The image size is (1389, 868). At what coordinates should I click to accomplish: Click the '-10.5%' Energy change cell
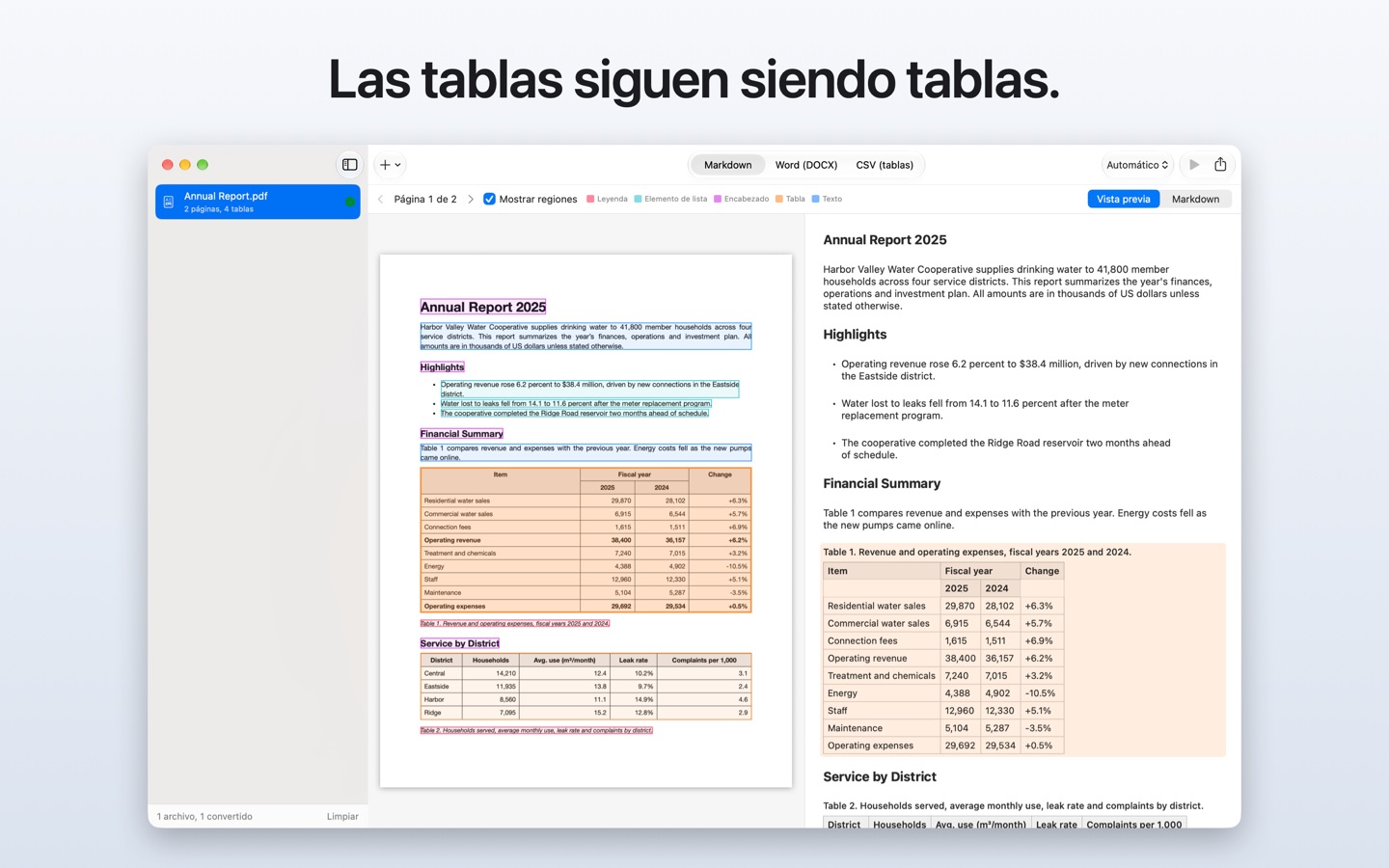[1040, 693]
